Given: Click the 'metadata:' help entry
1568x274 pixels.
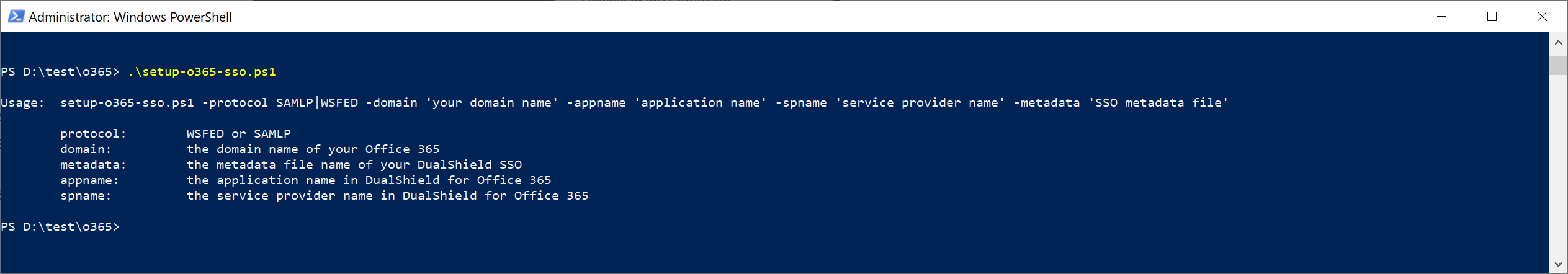Looking at the screenshot, I should 93,165.
